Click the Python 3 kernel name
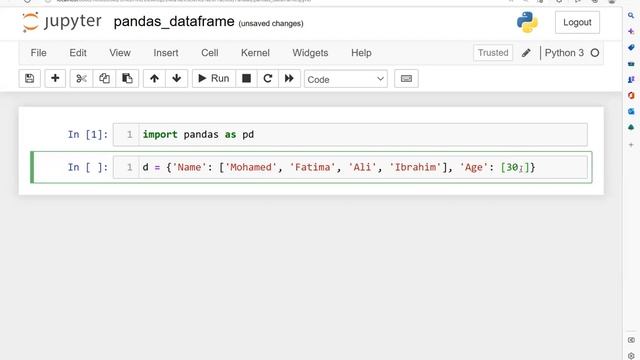 564,53
